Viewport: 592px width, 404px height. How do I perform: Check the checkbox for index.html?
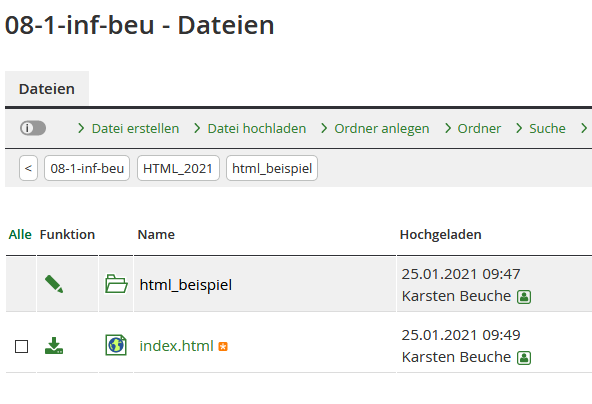click(22, 346)
